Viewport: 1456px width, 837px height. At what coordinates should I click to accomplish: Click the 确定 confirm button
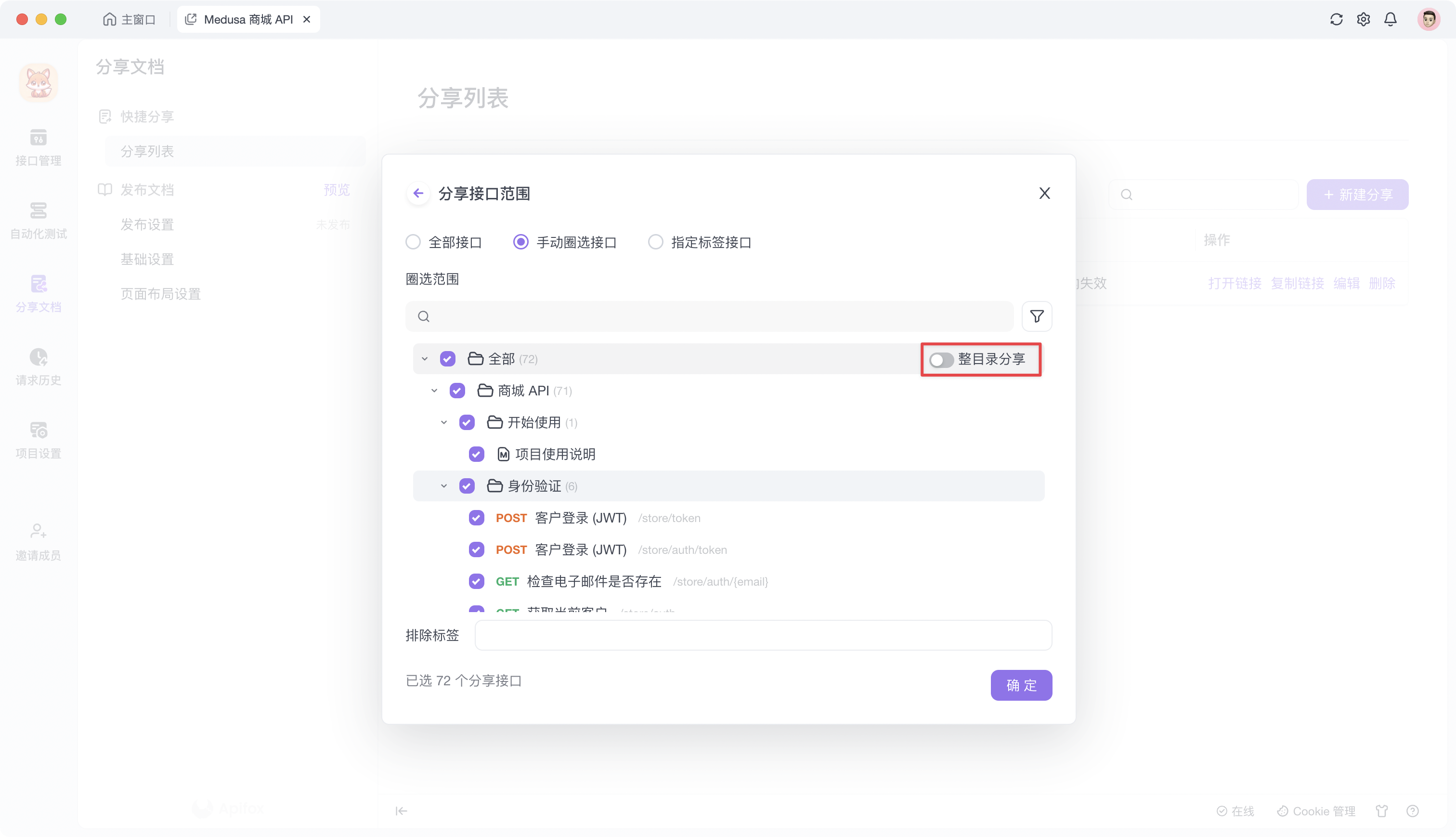[x=1021, y=685]
